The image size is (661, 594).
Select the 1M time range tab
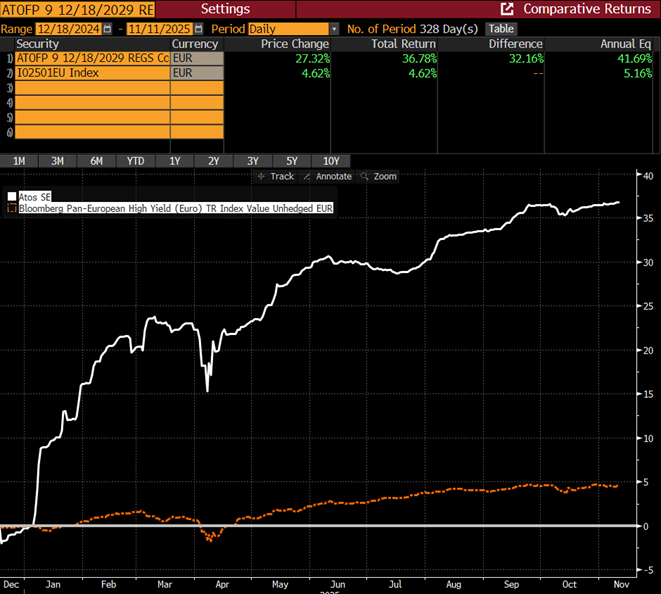pos(19,161)
